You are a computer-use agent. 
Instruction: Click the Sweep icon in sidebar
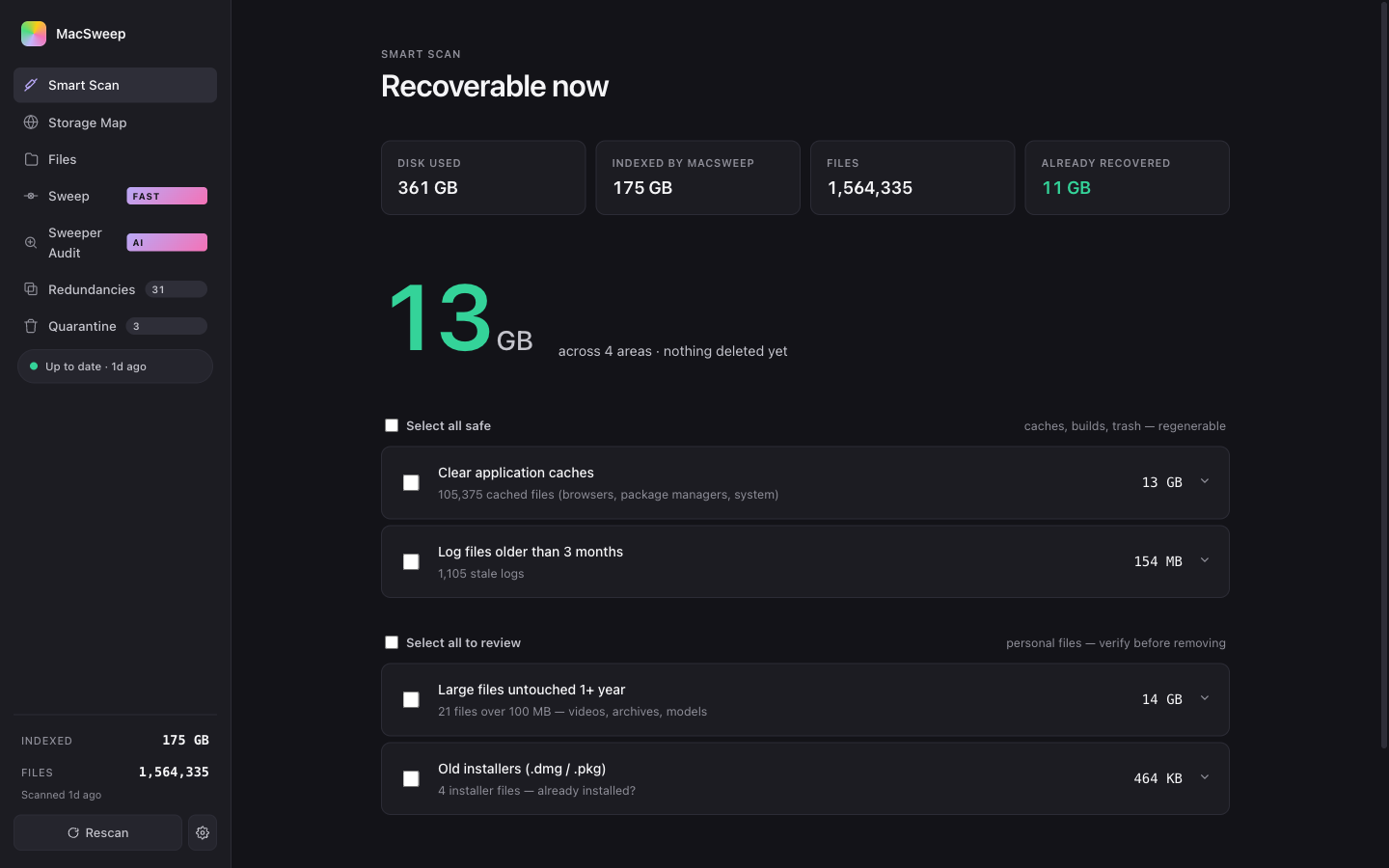coord(31,196)
